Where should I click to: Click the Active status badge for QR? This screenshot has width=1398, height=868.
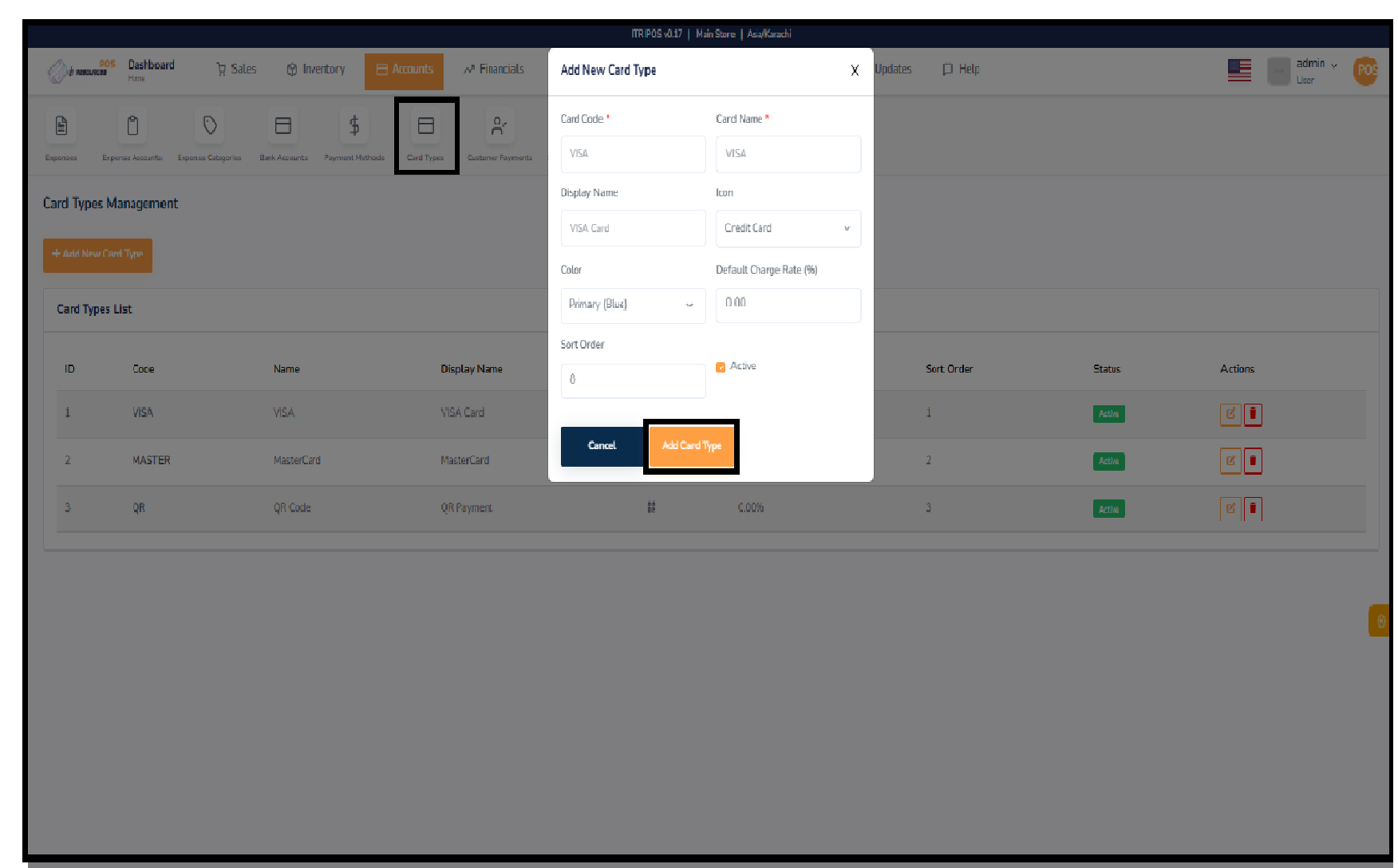1108,508
